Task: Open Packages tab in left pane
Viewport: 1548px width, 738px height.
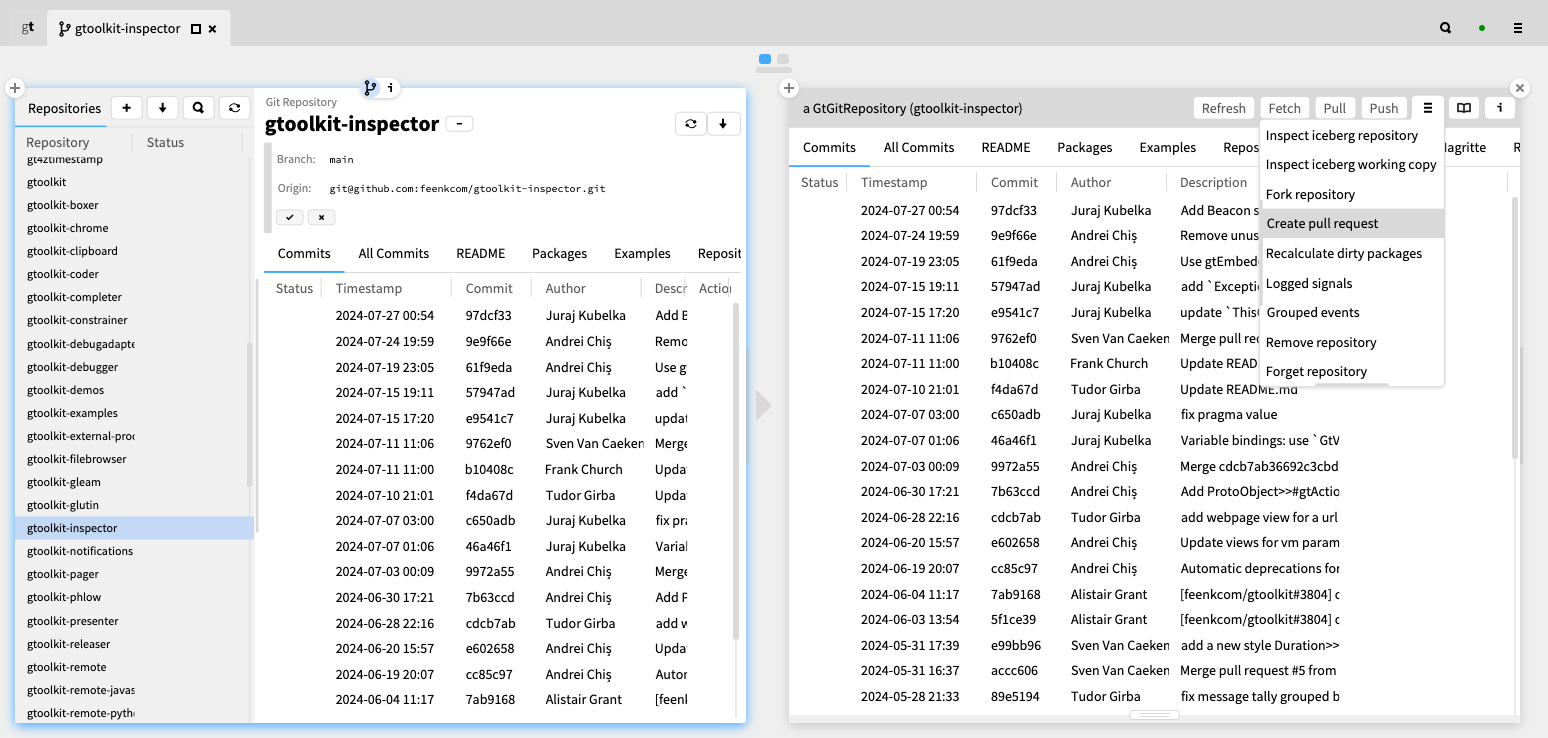Action: point(559,253)
